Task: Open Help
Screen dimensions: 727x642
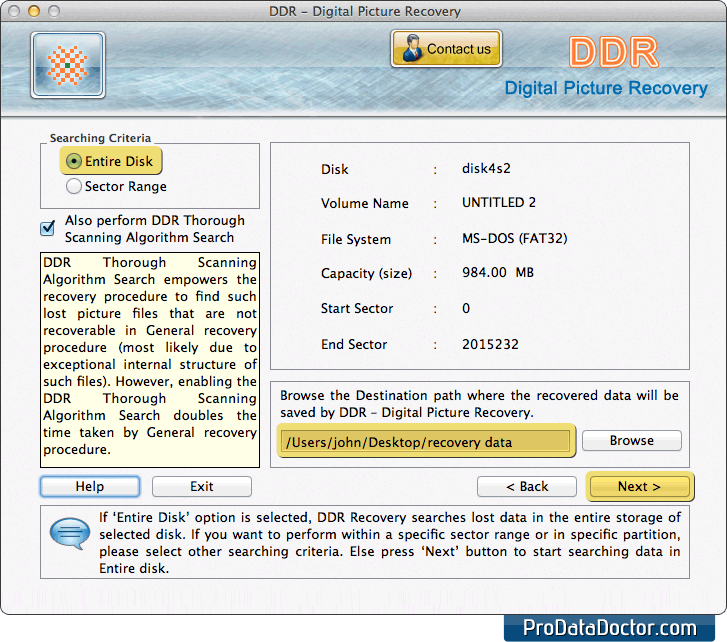Action: pyautogui.click(x=90, y=486)
